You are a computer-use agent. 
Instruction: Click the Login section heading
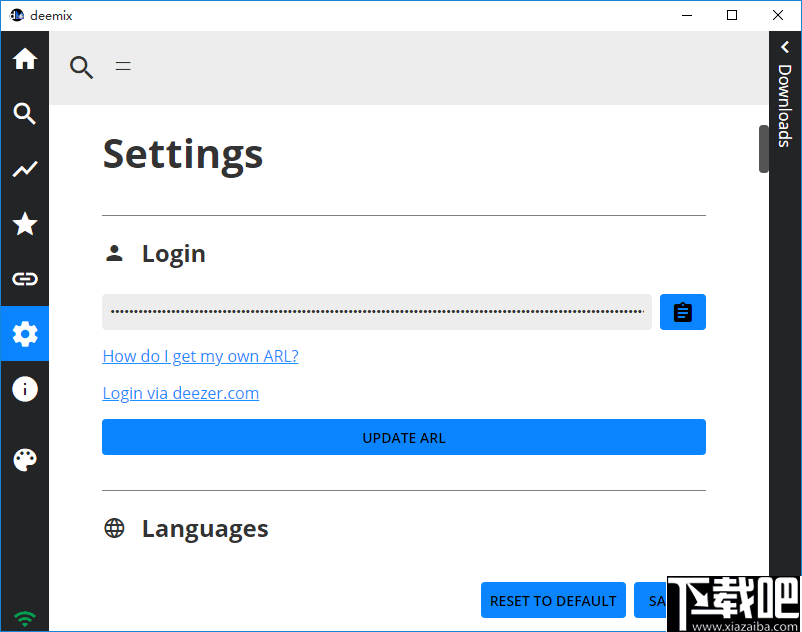click(173, 254)
